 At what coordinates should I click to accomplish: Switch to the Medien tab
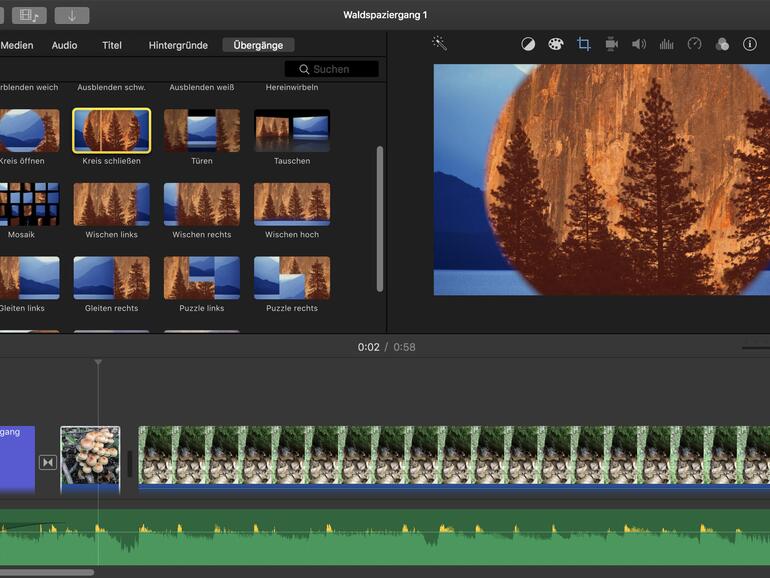17,45
